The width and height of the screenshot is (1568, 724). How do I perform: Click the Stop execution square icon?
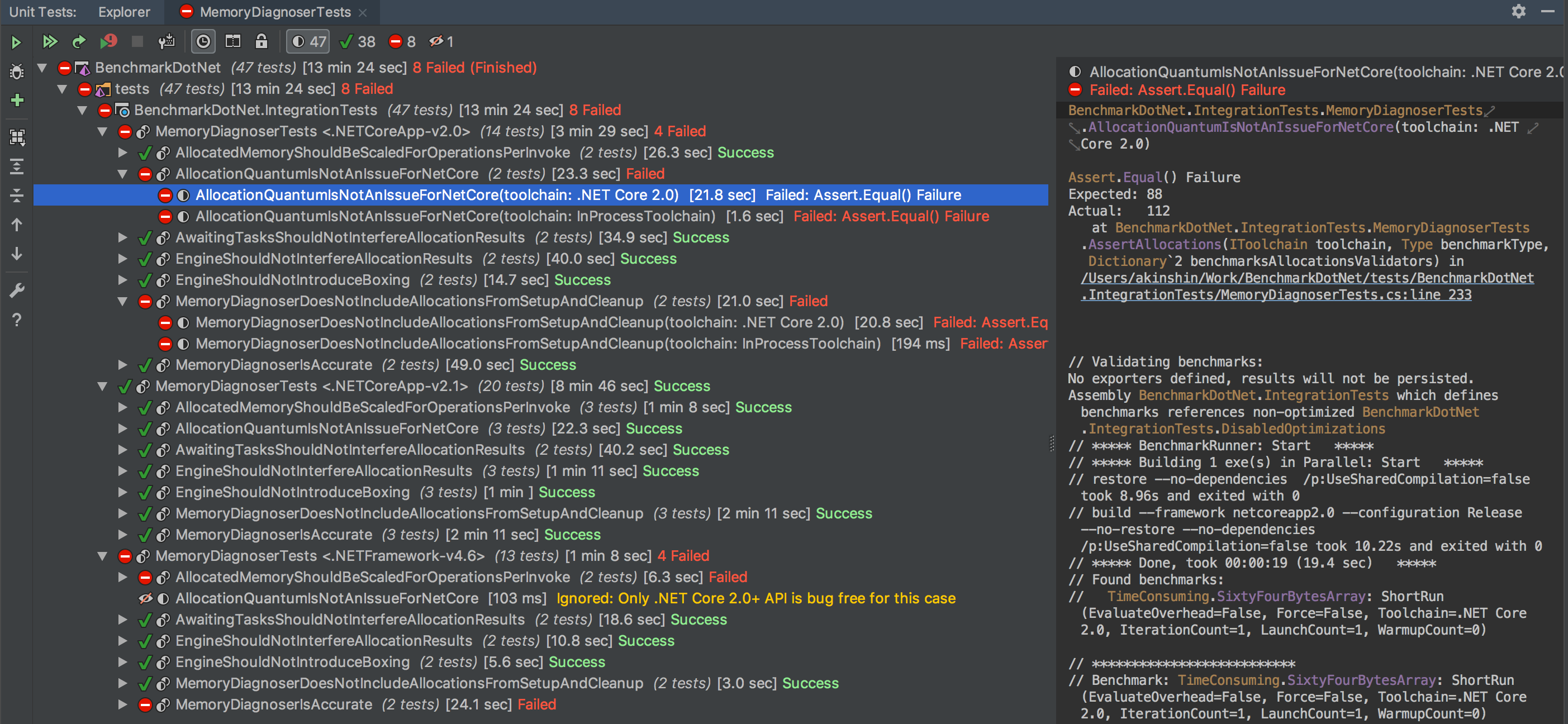tap(137, 41)
